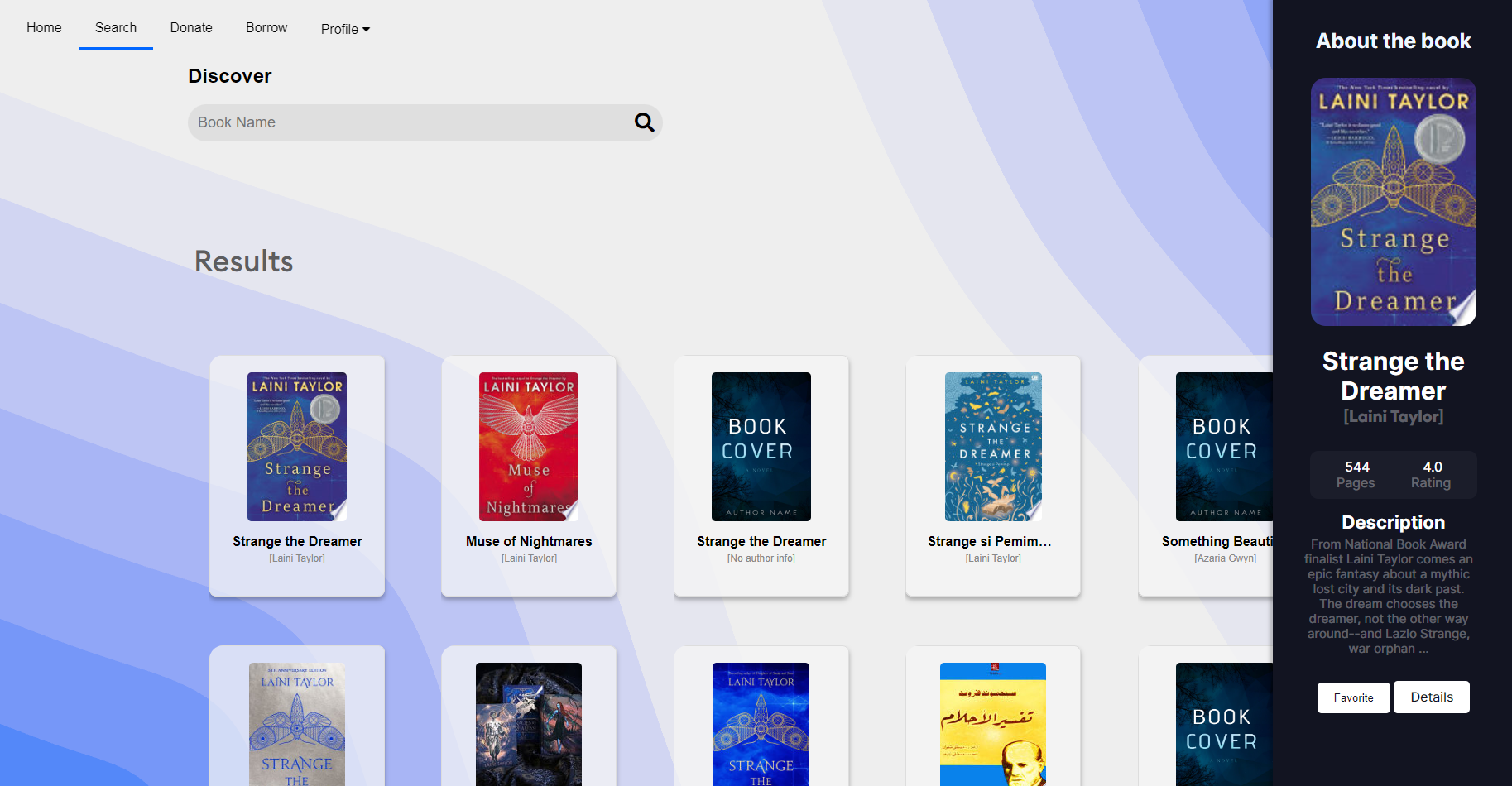Click the 4.0 Rating indicator

click(1431, 474)
